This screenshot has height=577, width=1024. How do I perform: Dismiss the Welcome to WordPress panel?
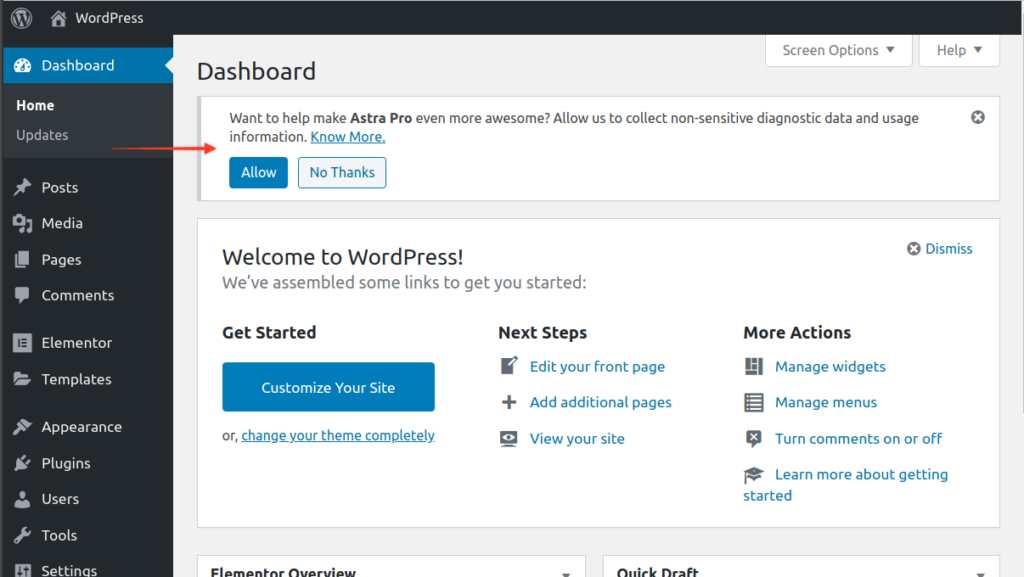point(940,249)
